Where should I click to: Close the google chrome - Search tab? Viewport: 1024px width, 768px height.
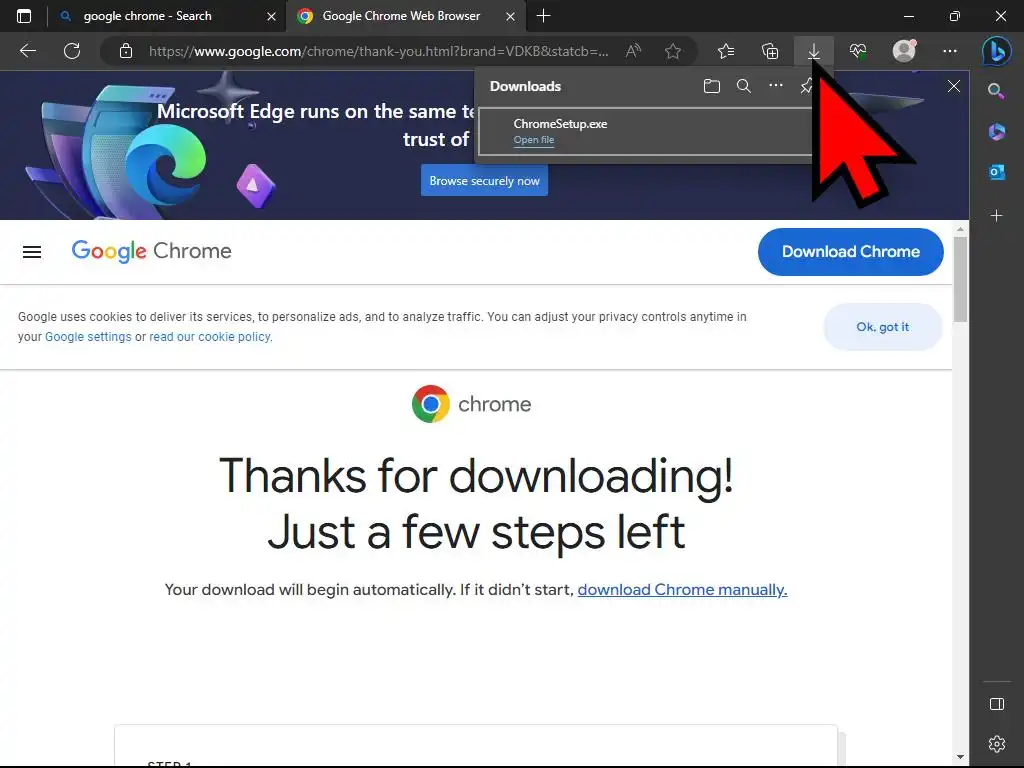[x=272, y=16]
